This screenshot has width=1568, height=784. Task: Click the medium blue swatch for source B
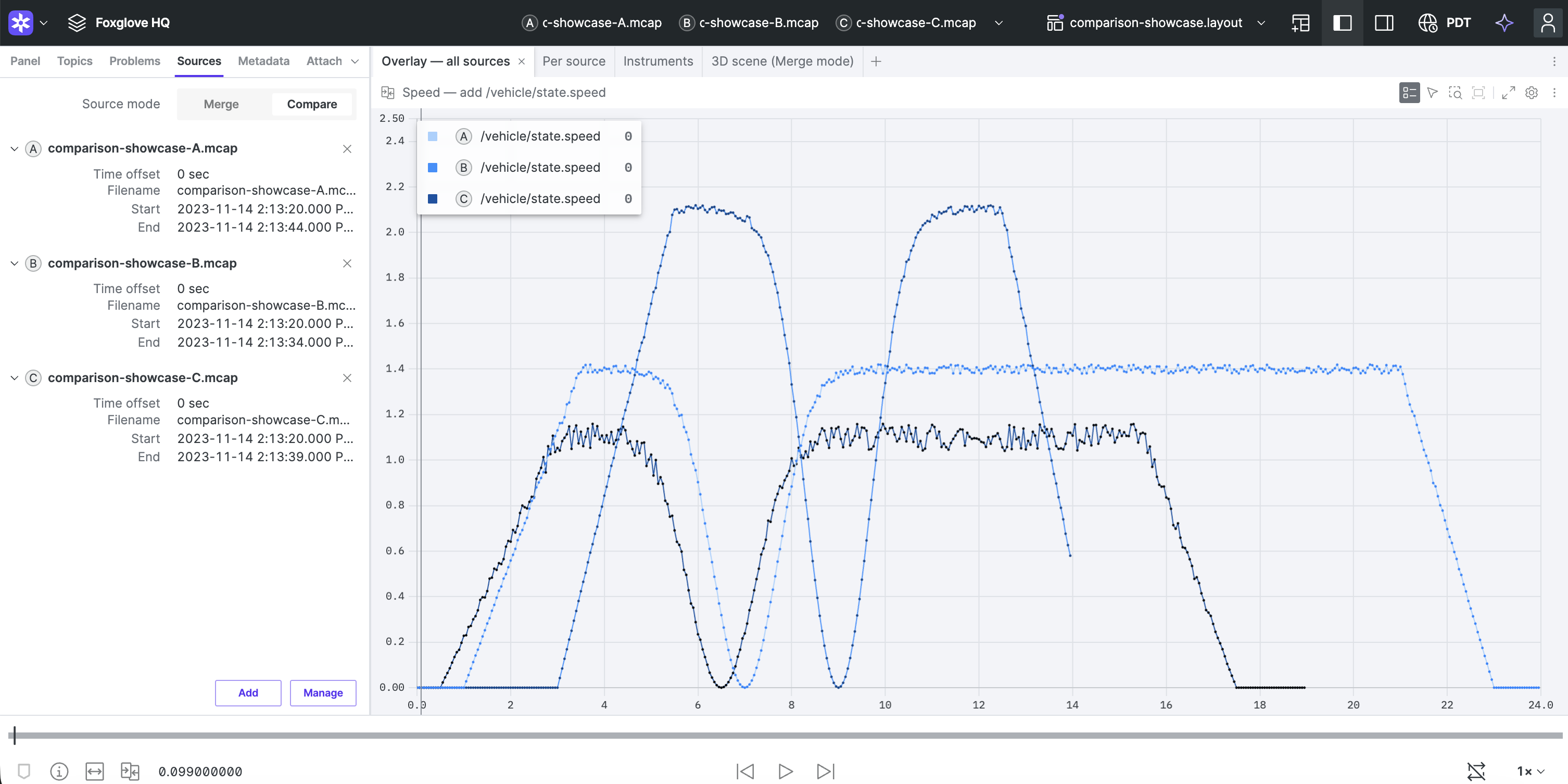433,168
